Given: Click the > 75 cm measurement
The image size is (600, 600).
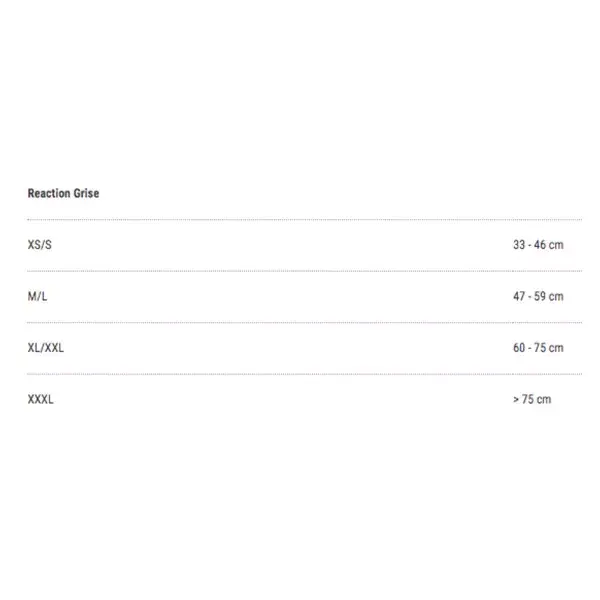Looking at the screenshot, I should pyautogui.click(x=532, y=399).
